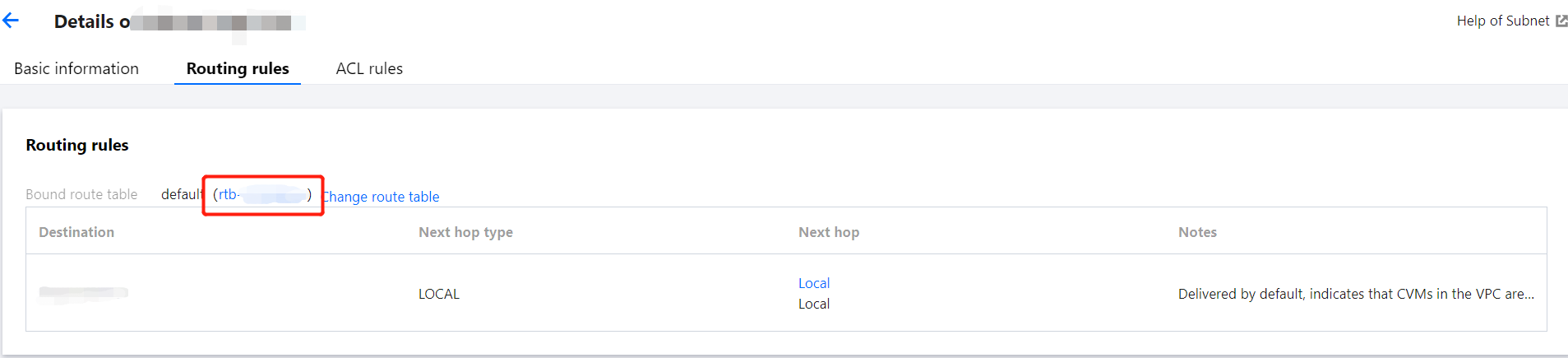The image size is (1568, 358).
Task: Click the Next hop type column header
Action: [465, 232]
